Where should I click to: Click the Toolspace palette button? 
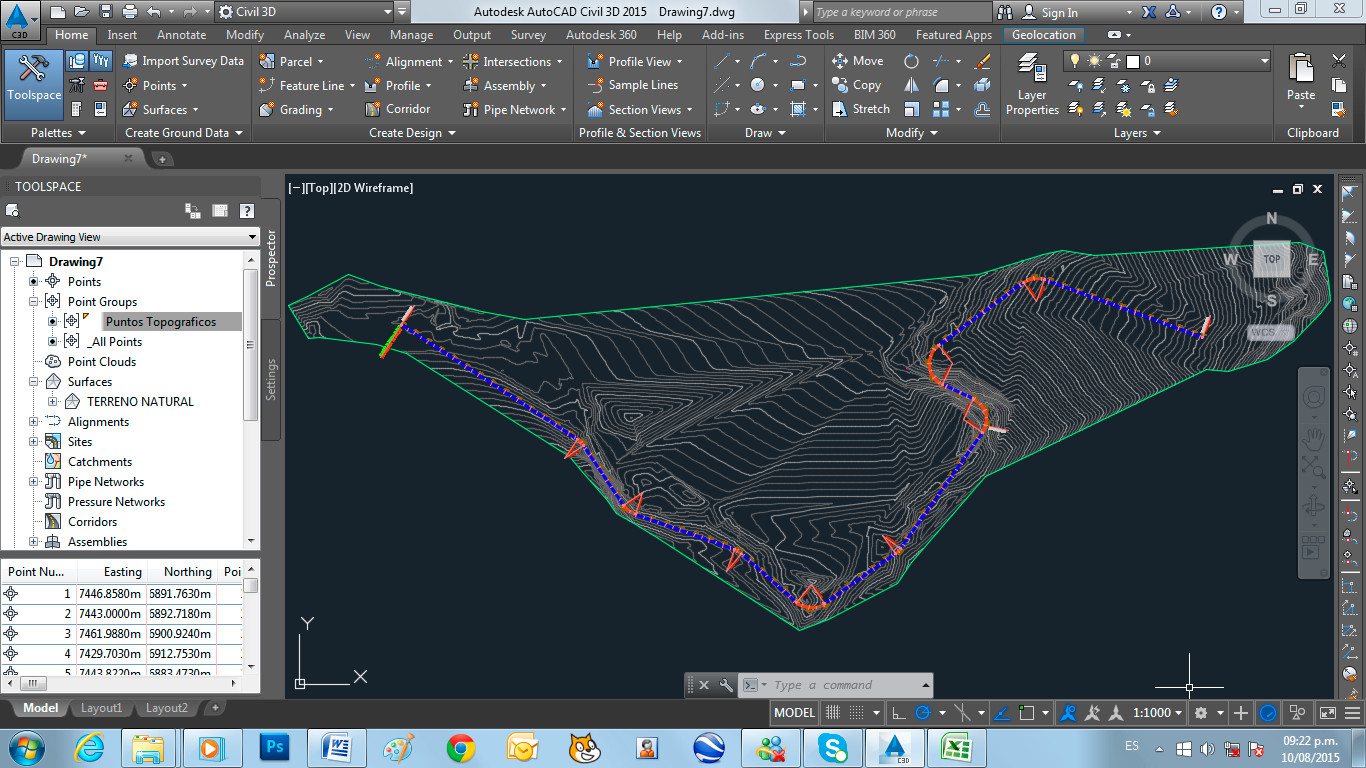[34, 79]
